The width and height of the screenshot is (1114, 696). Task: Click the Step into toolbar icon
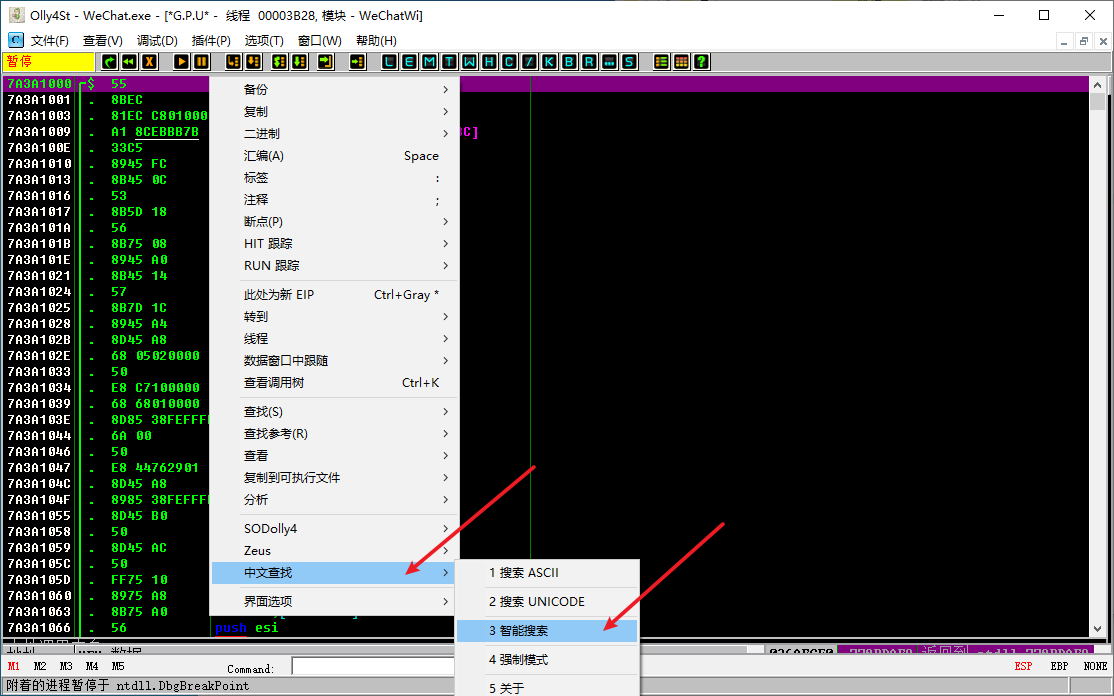pyautogui.click(x=234, y=62)
